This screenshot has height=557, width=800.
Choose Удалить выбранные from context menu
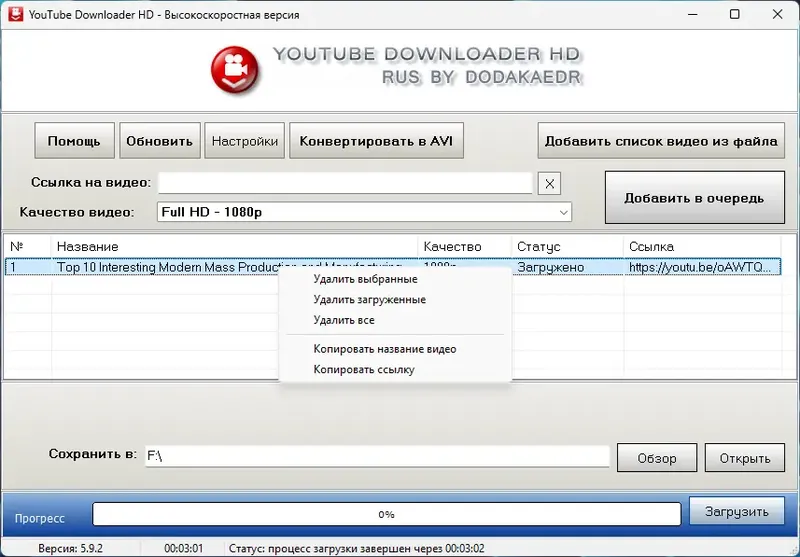[x=365, y=279]
